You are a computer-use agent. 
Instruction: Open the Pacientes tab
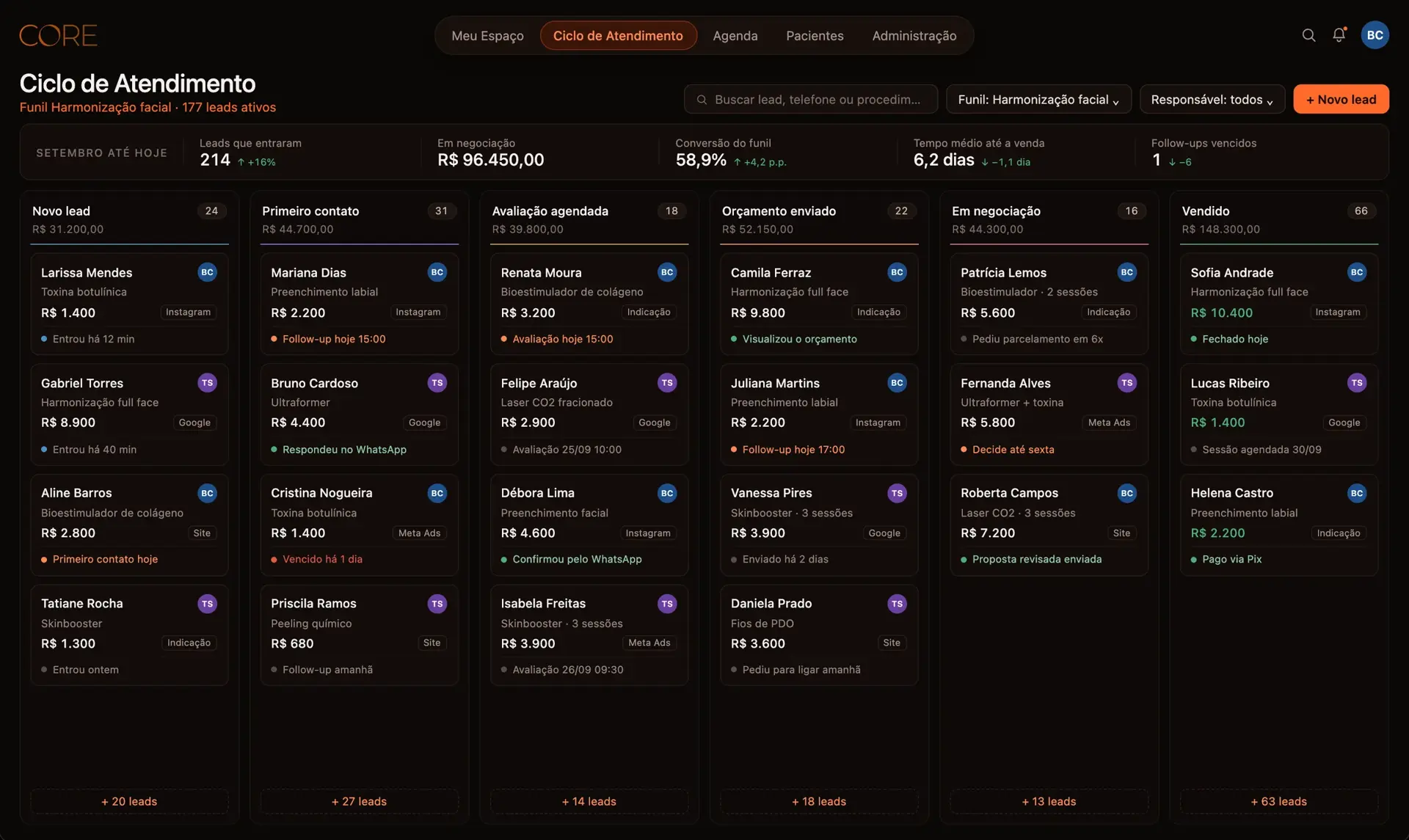tap(815, 35)
